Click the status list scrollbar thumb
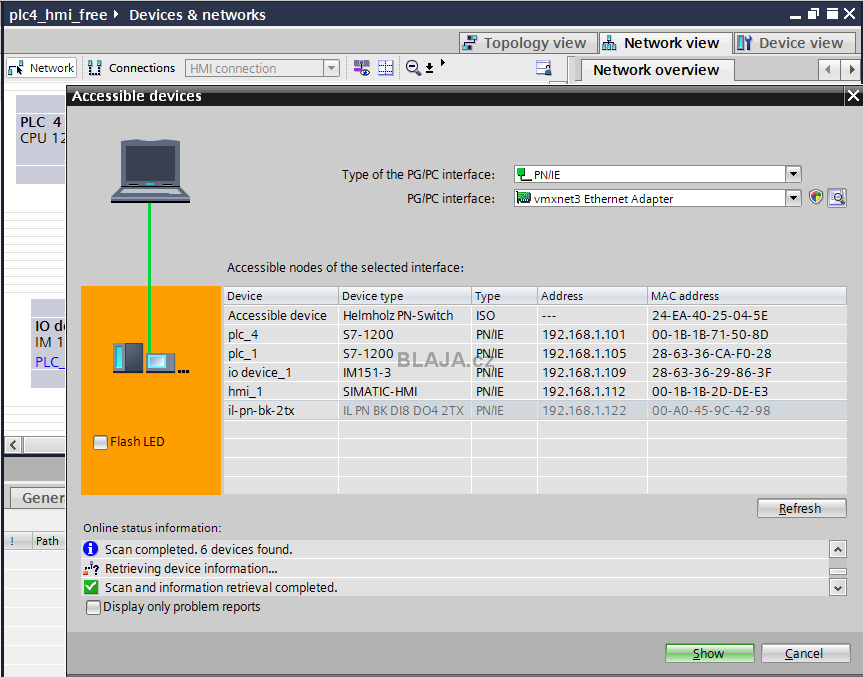This screenshot has height=677, width=863. 838,571
